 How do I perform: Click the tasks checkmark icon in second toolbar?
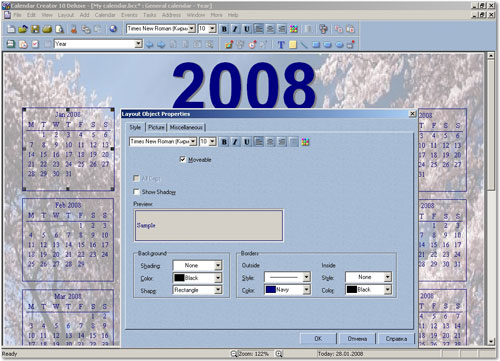pos(35,44)
